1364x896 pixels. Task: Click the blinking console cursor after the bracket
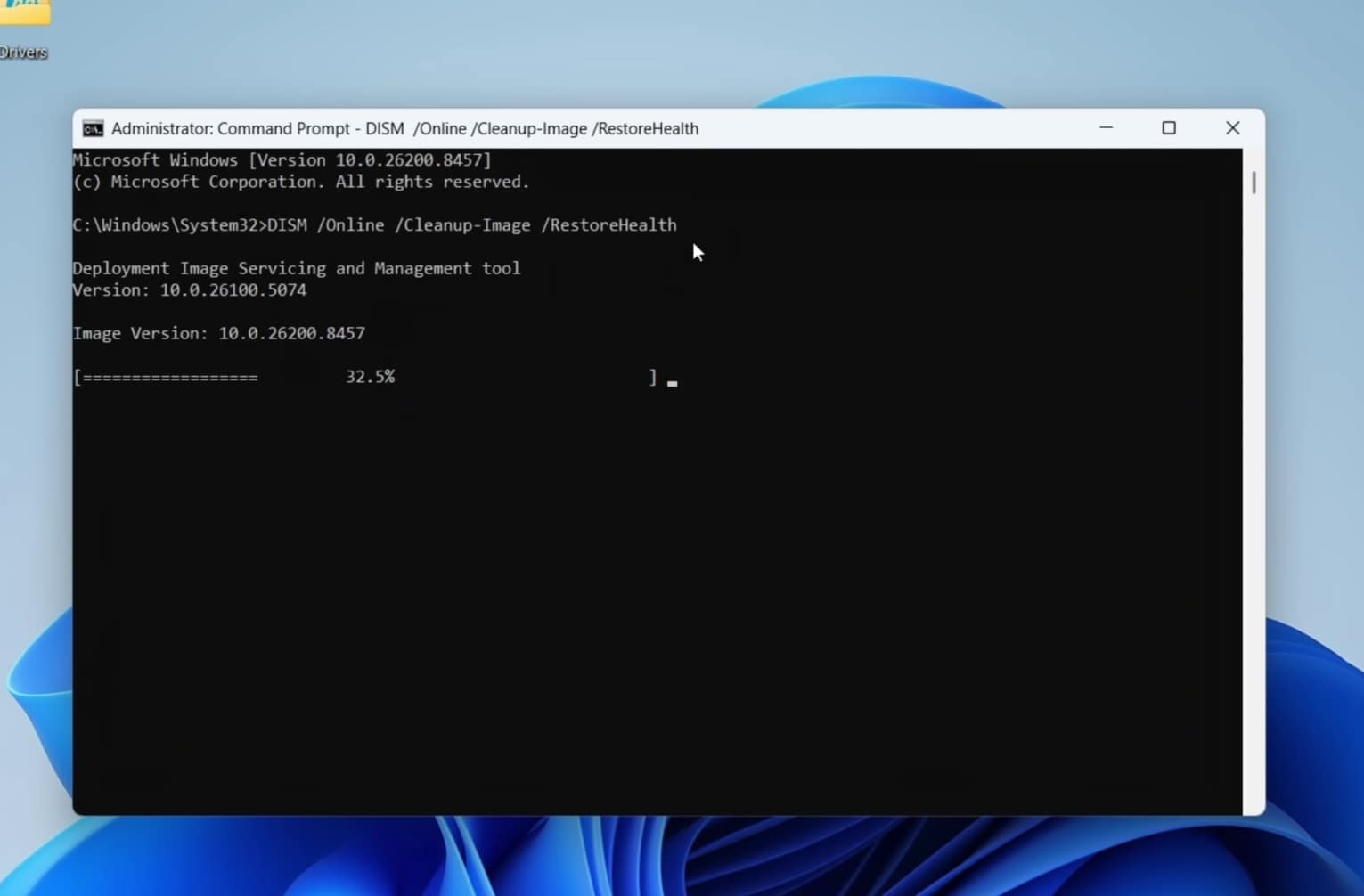click(673, 384)
